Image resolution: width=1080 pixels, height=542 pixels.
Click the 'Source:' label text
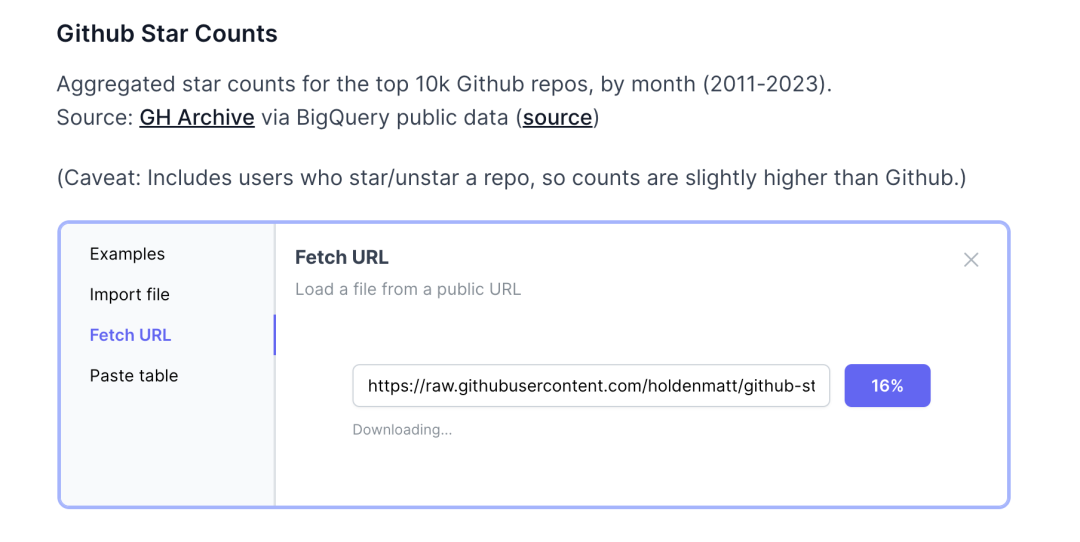[x=94, y=117]
